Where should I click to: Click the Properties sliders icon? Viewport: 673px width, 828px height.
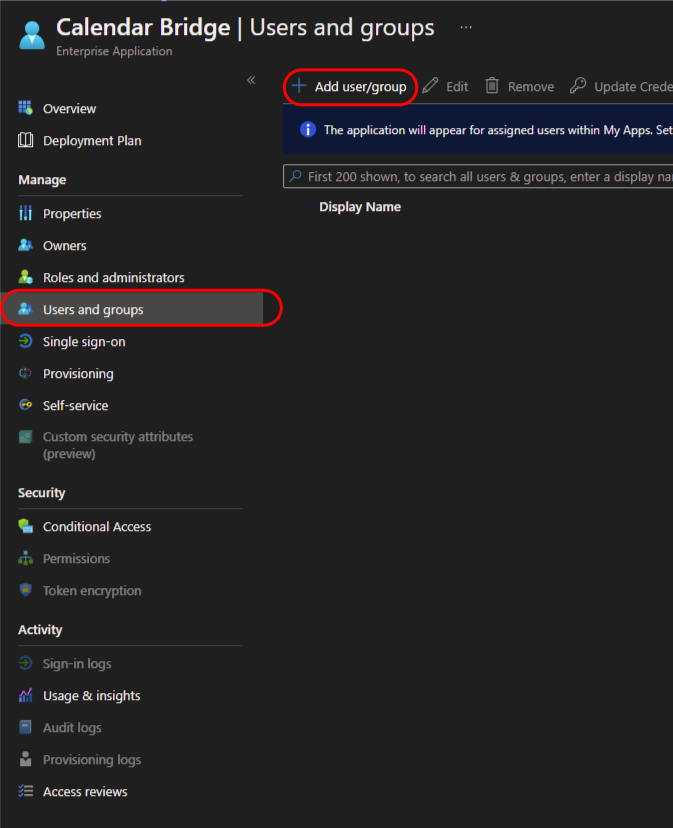25,213
